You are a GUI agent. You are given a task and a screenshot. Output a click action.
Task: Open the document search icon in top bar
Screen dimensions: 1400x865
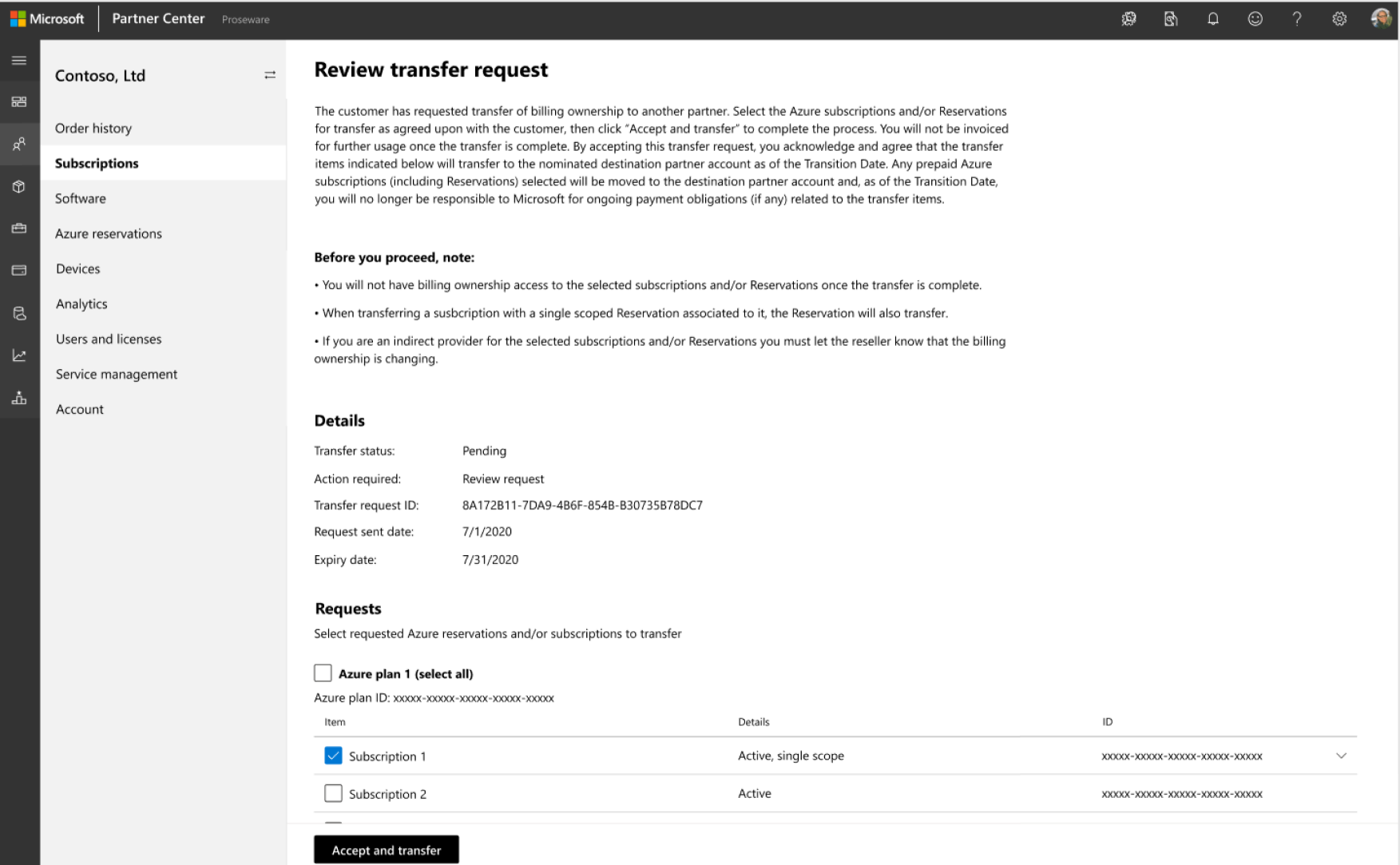(1171, 19)
